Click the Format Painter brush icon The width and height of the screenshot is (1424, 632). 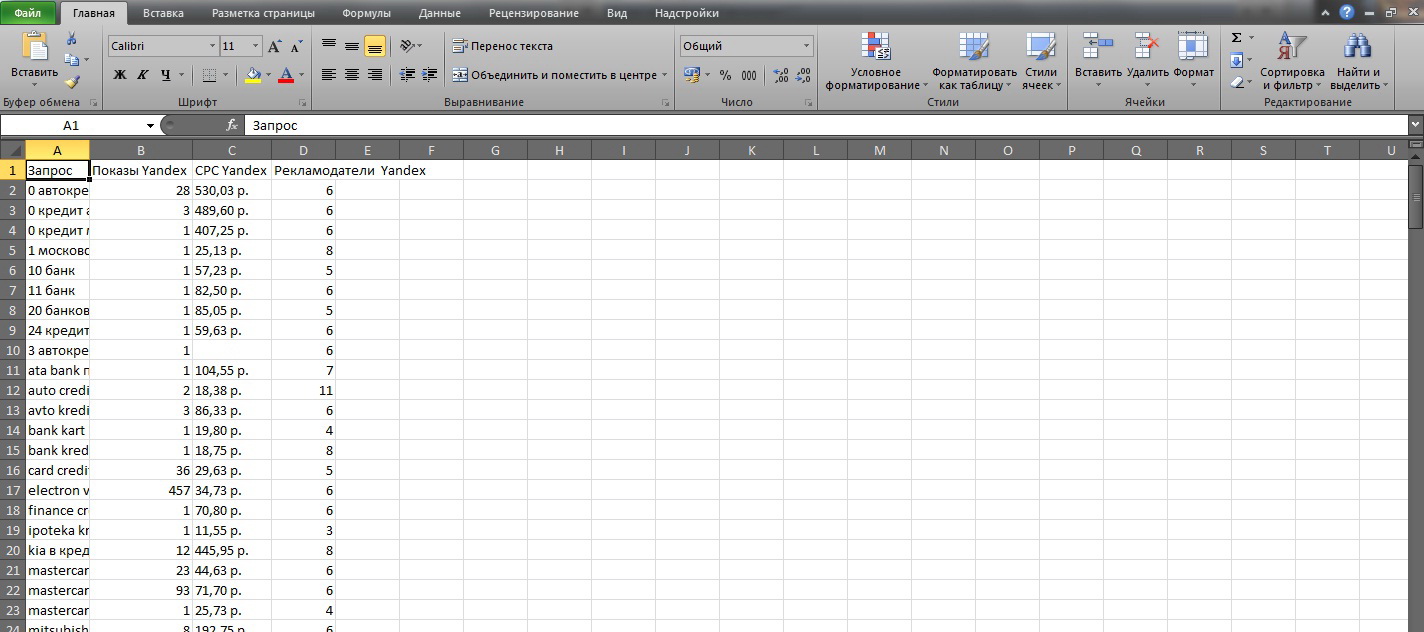coord(72,82)
